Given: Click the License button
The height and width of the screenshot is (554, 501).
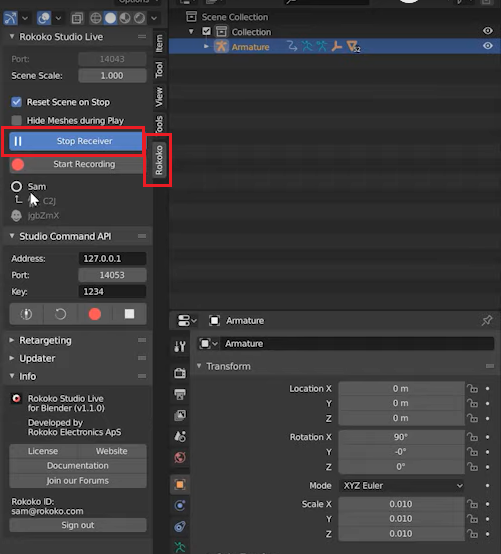Looking at the screenshot, I should [43, 451].
